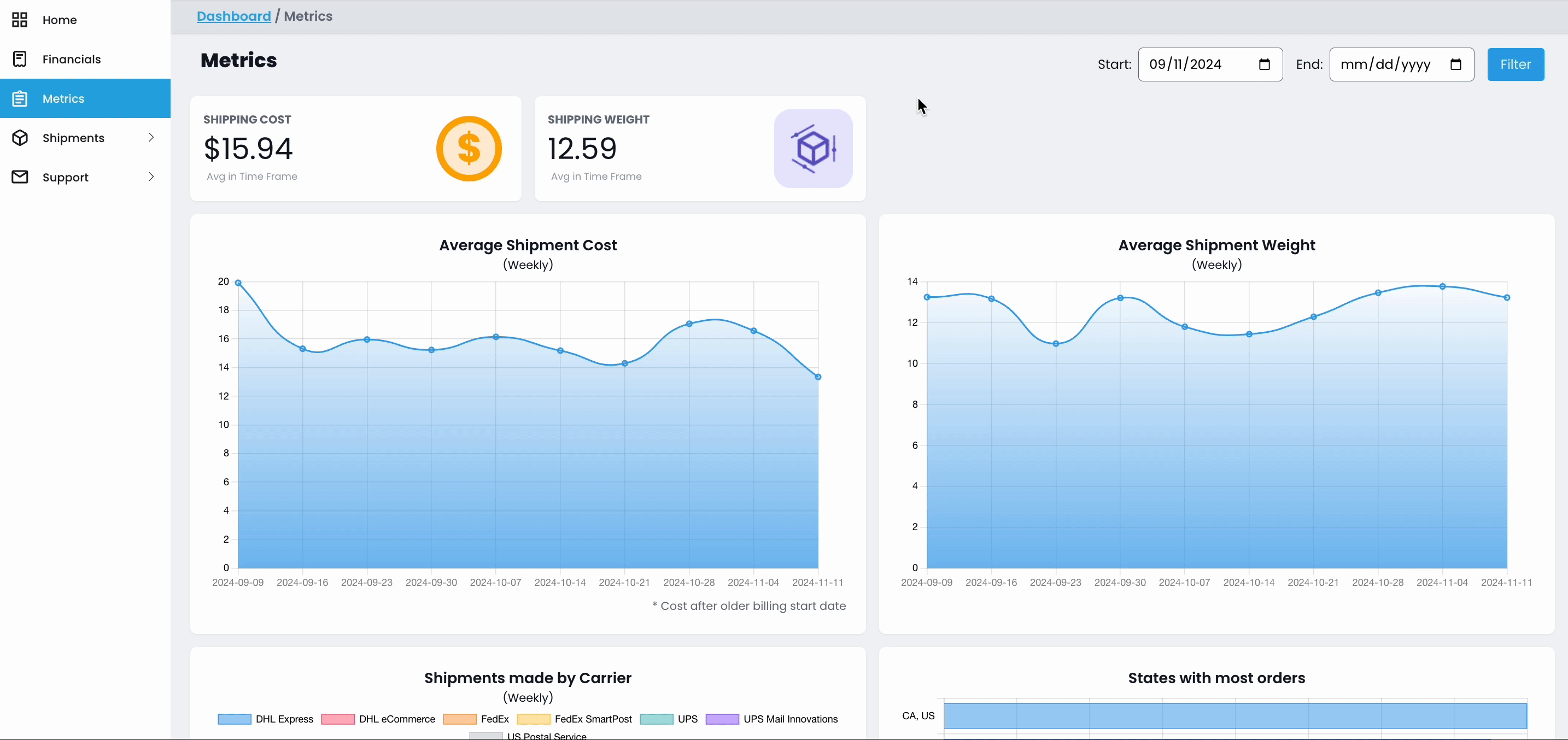Click the Home grid icon
Screen dimensions: 1568x740
coord(20,20)
